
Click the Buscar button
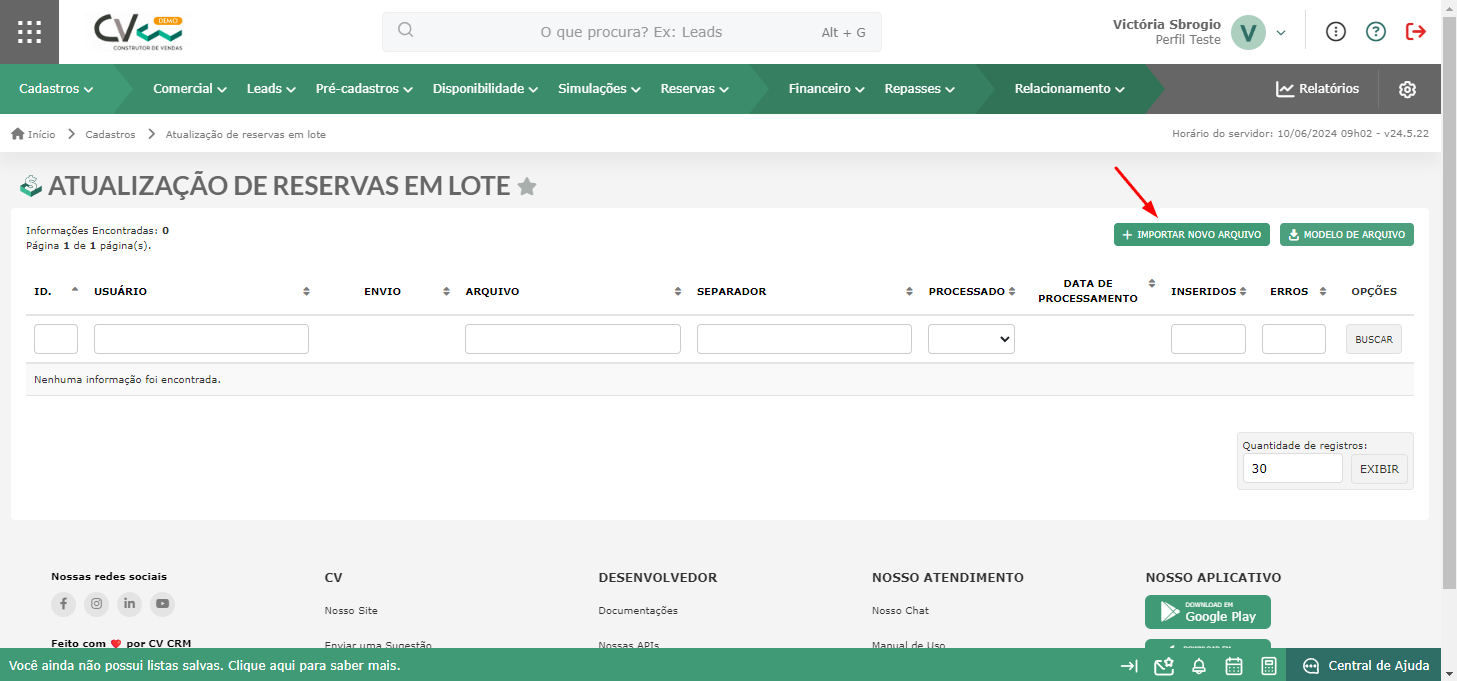click(x=1374, y=339)
